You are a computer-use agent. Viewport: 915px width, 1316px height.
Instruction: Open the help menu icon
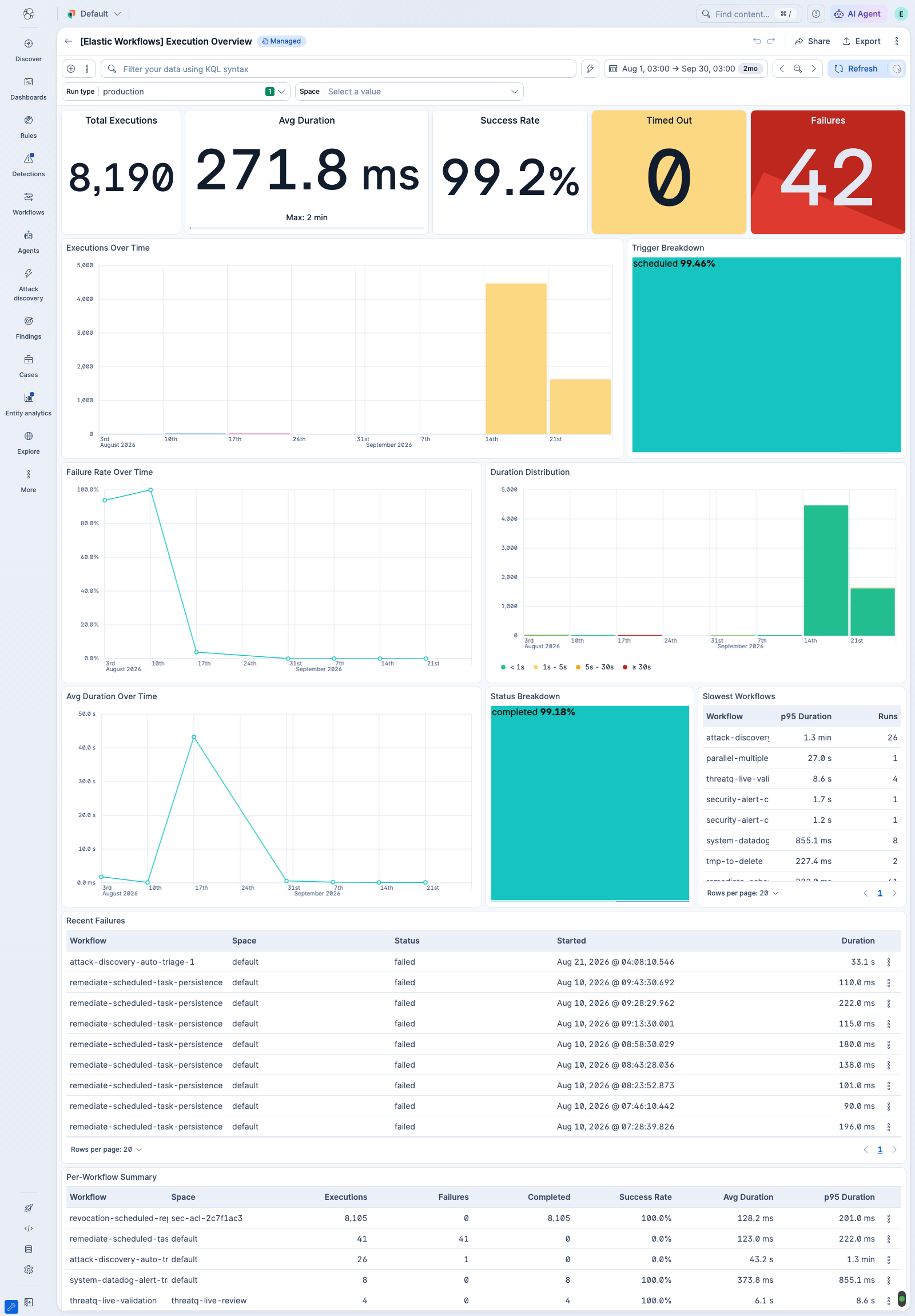816,14
